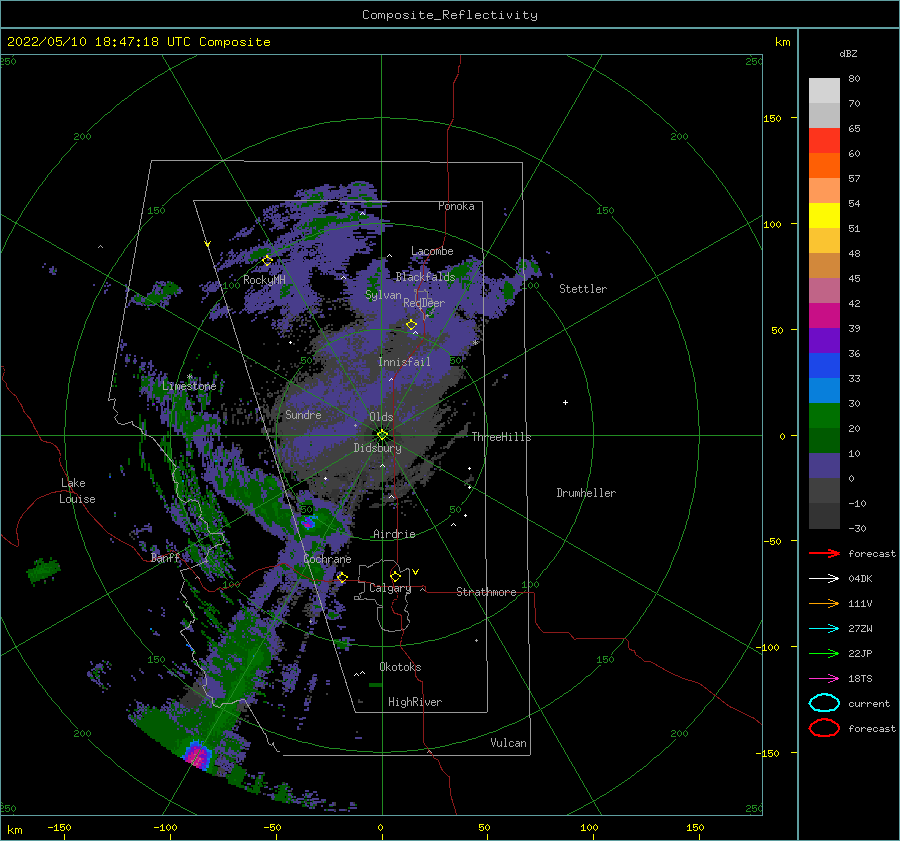Click the yellow marker west of Calgary

(343, 577)
